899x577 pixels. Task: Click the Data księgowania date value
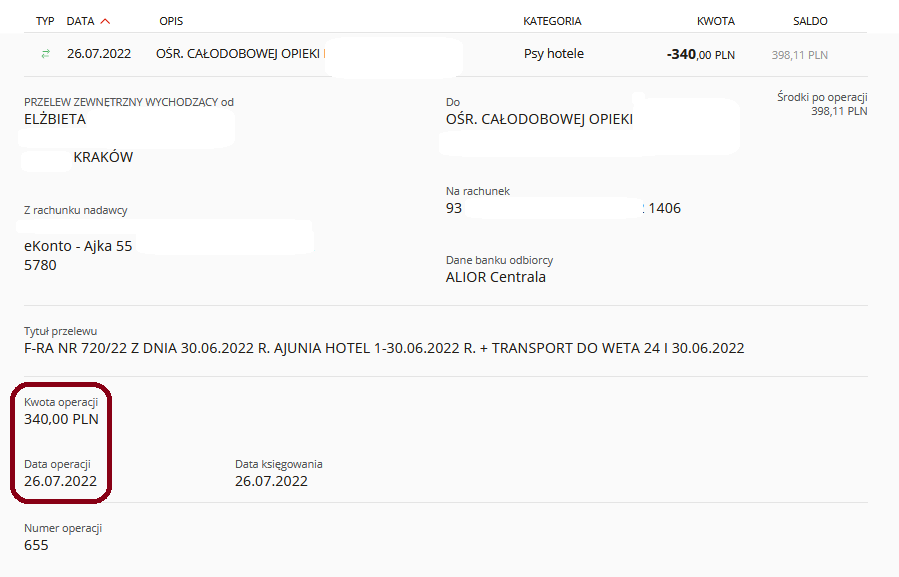[x=271, y=481]
